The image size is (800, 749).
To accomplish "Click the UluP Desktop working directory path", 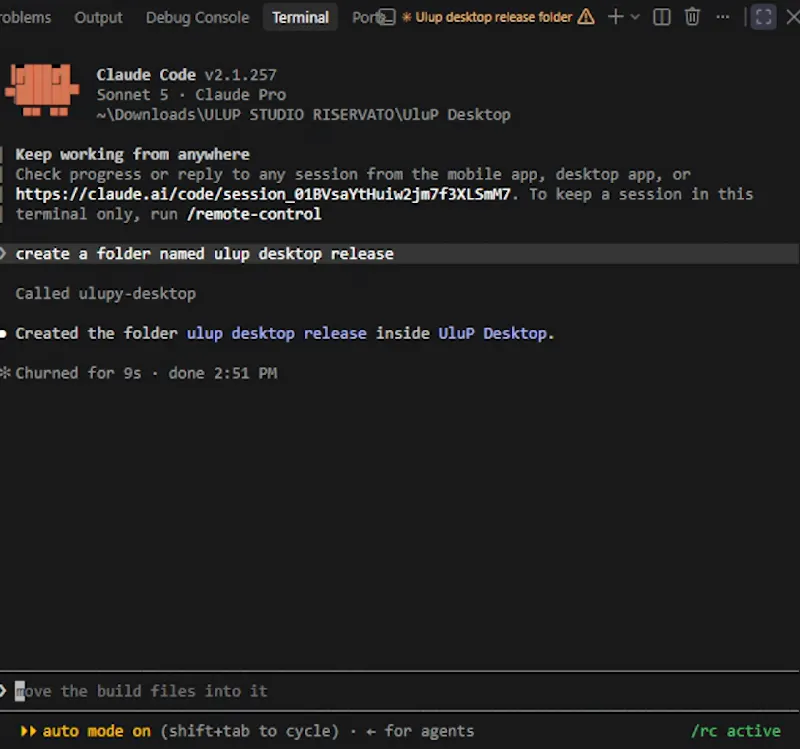I will pyautogui.click(x=304, y=115).
